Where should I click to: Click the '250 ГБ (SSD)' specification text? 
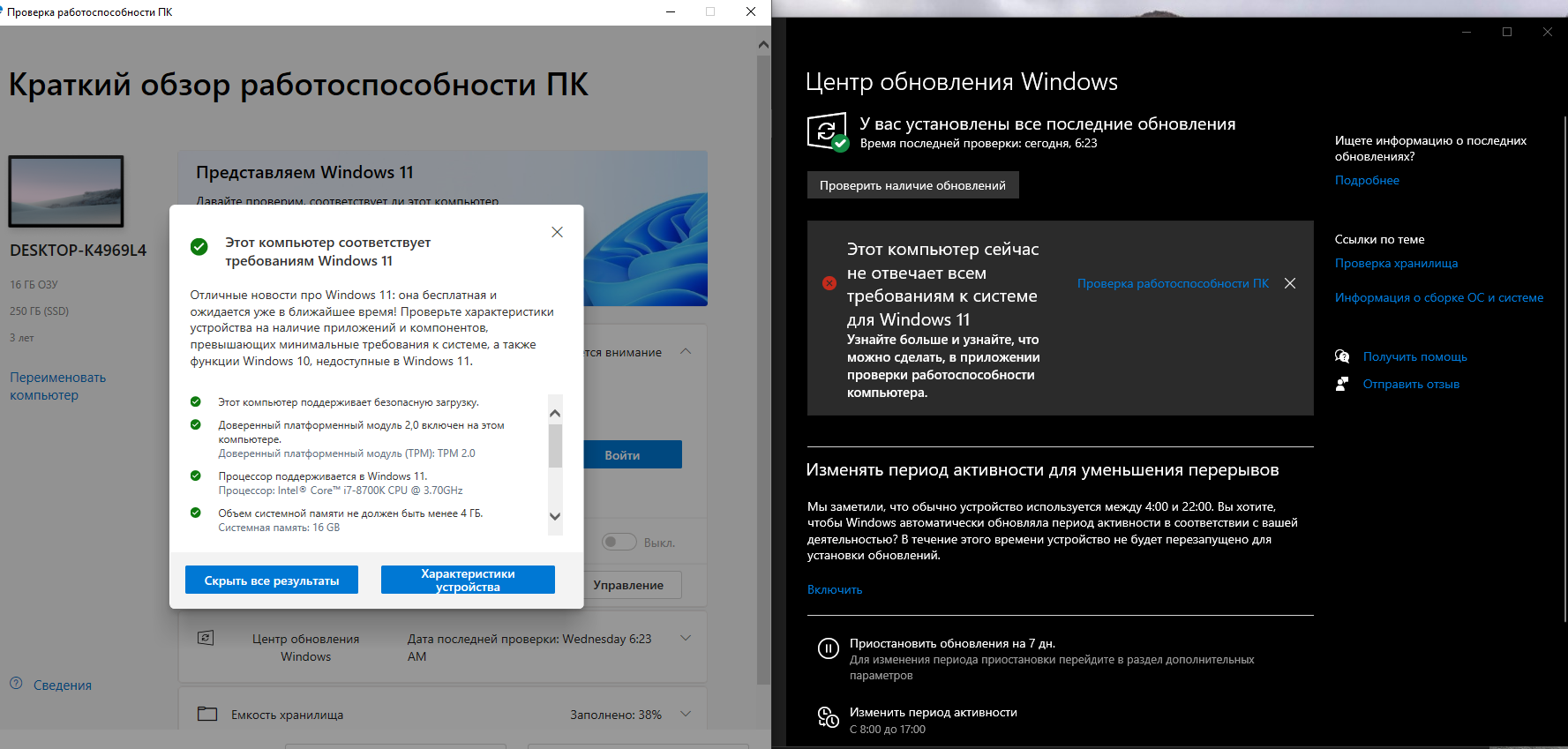[39, 311]
